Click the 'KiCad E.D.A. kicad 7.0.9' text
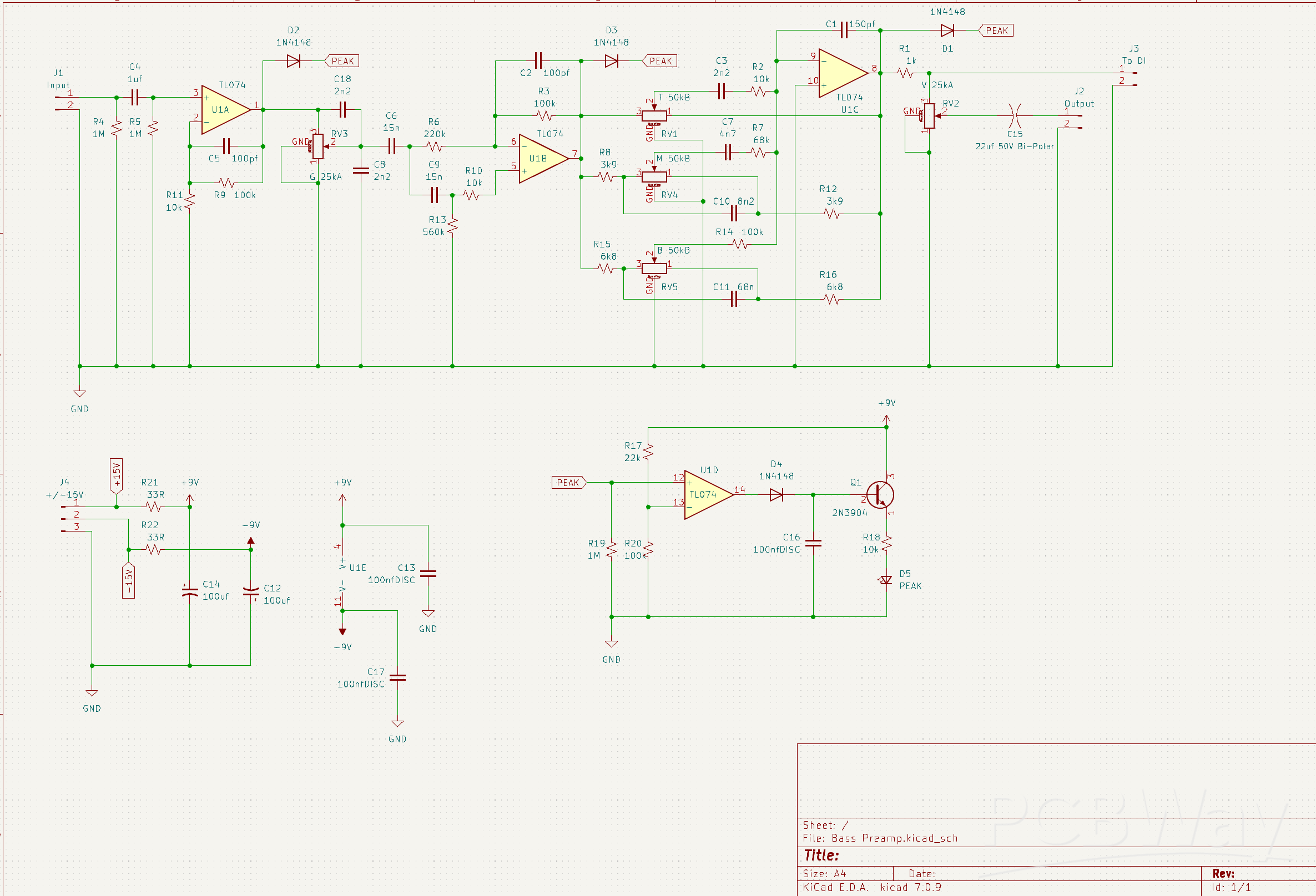This screenshot has width=1316, height=896. tap(872, 888)
